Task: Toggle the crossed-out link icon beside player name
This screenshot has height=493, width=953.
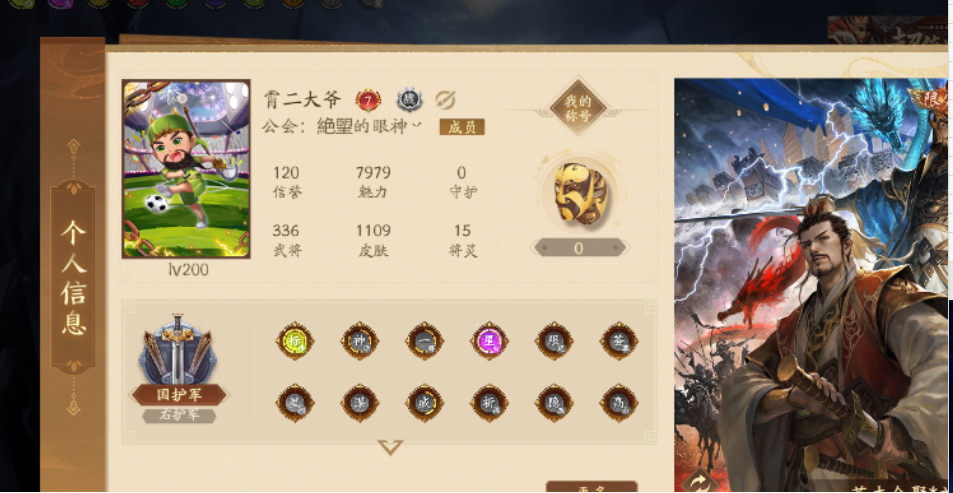Action: coord(446,100)
